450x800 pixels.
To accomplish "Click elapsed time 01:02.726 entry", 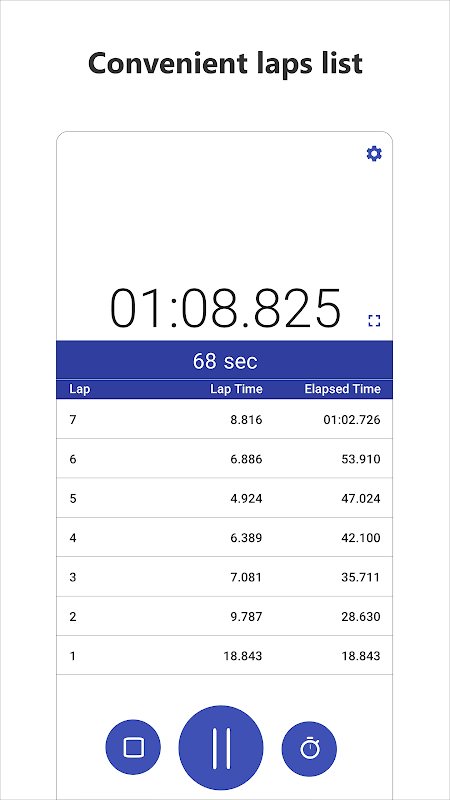I will coord(352,420).
